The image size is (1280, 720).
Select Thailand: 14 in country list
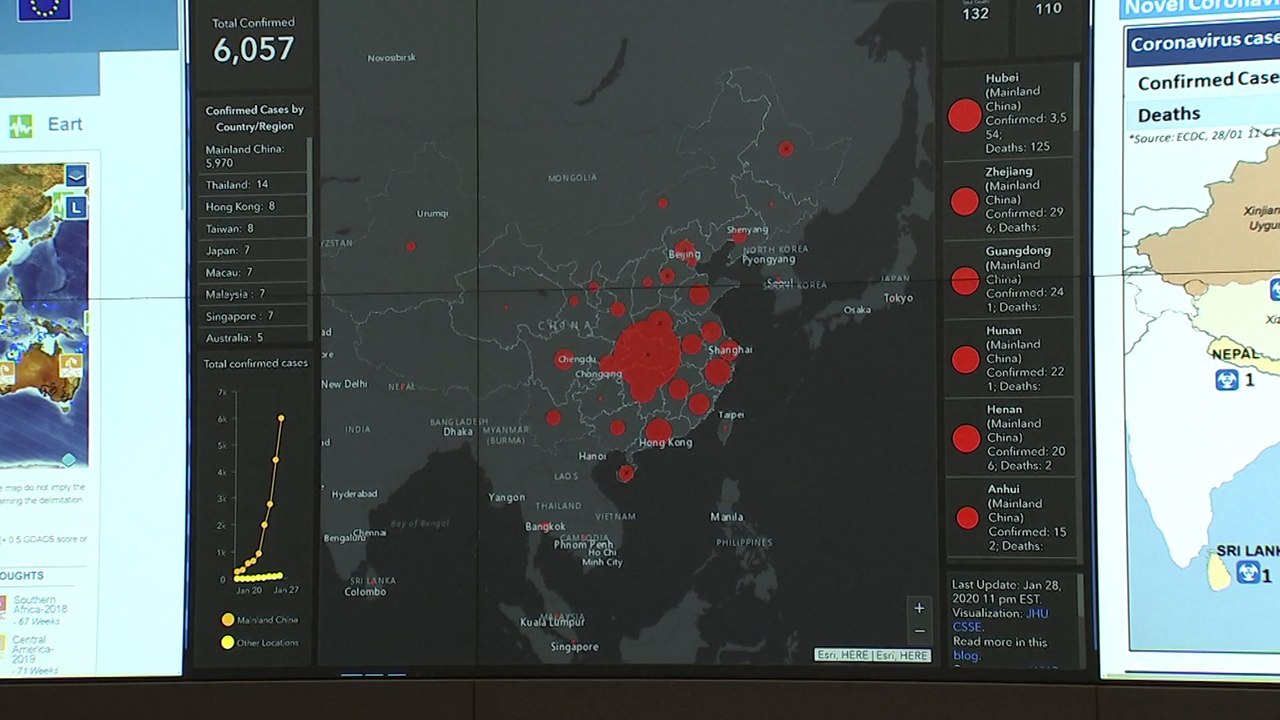tap(251, 184)
